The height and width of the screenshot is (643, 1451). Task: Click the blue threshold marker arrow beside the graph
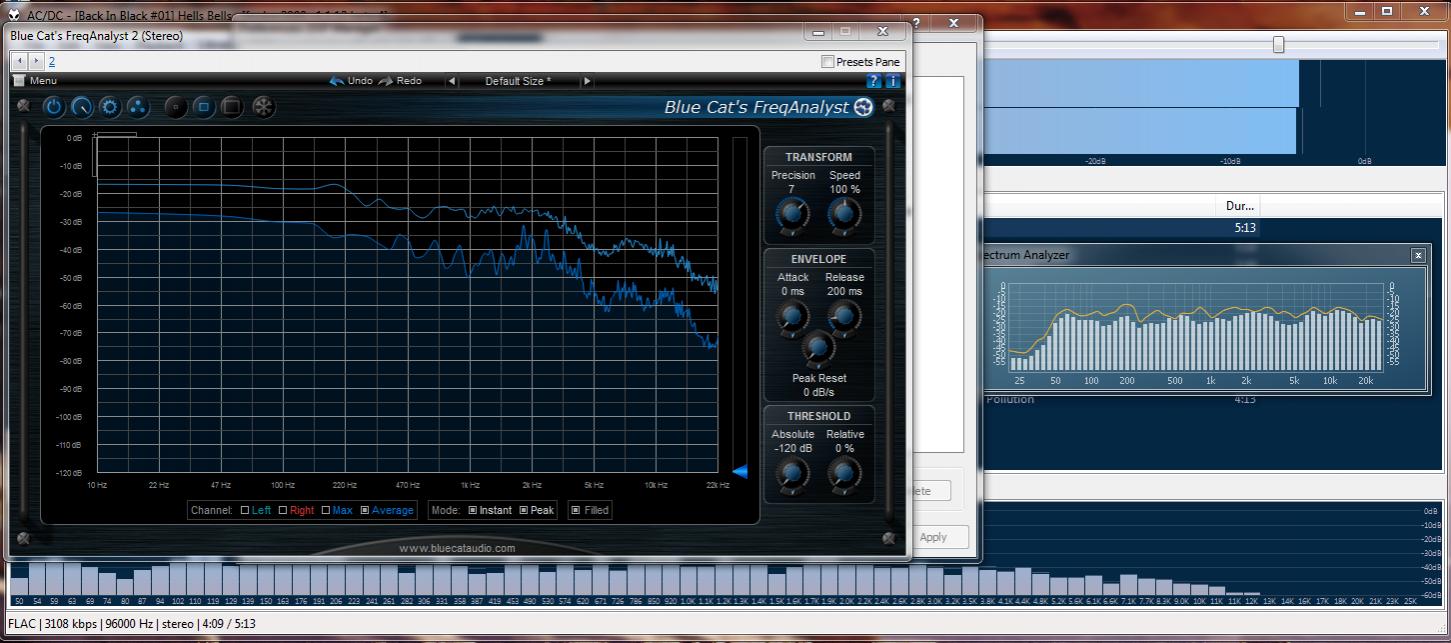740,471
